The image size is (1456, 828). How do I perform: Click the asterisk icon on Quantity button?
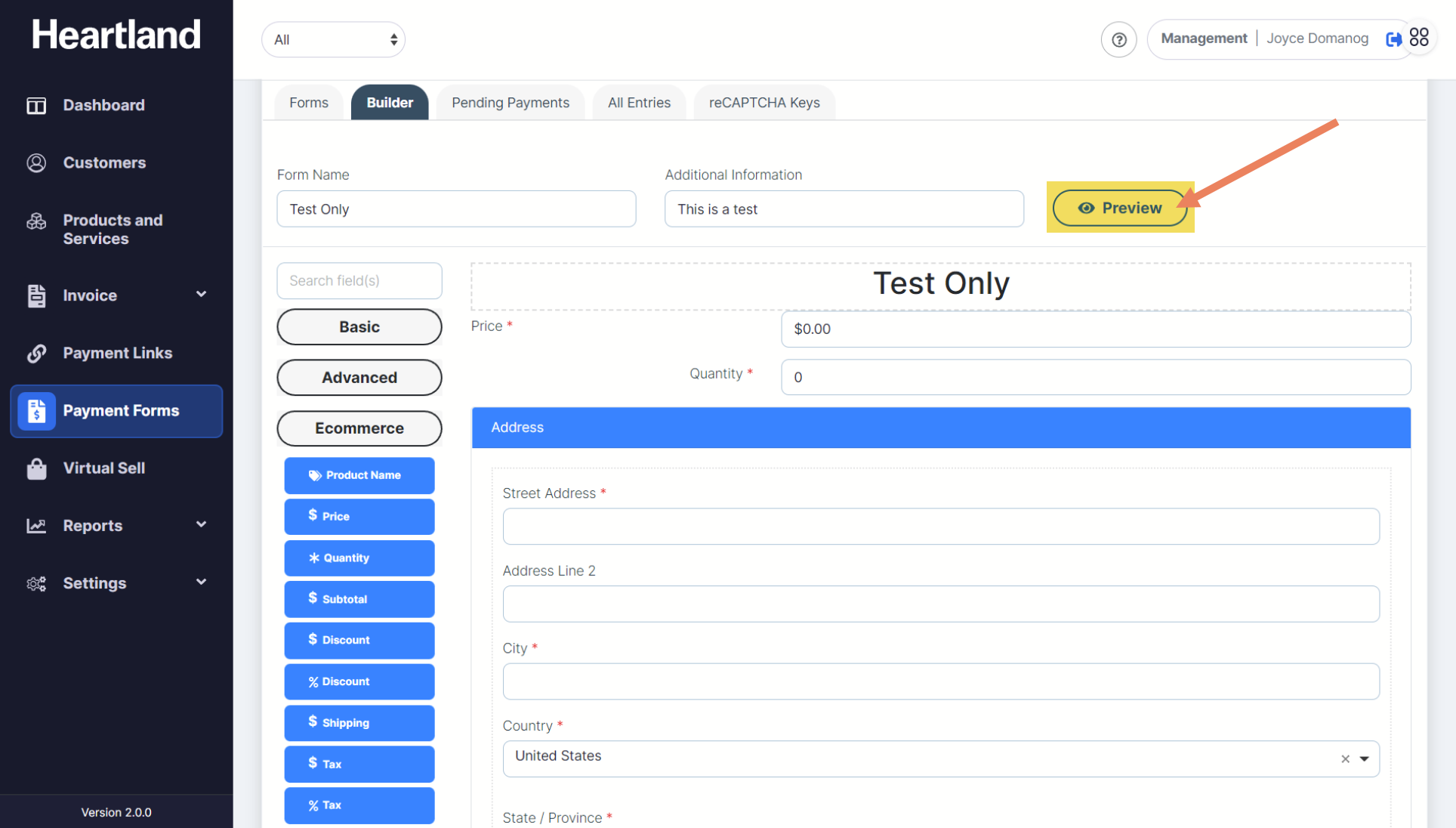click(x=314, y=558)
